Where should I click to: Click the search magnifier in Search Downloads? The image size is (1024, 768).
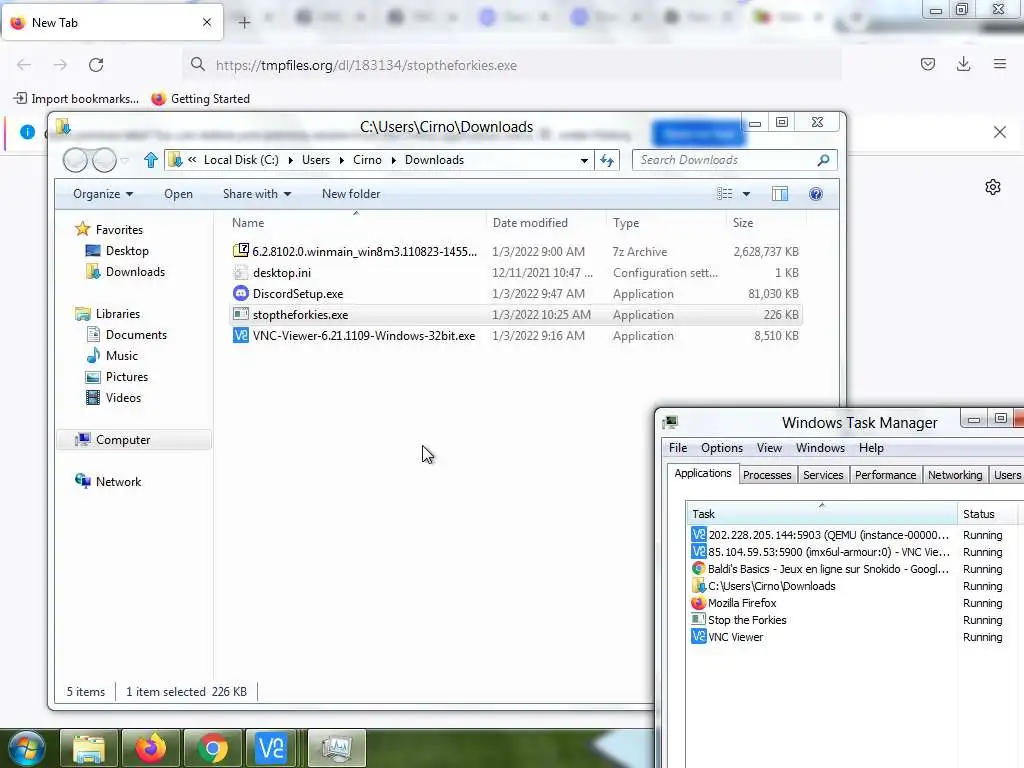click(823, 160)
